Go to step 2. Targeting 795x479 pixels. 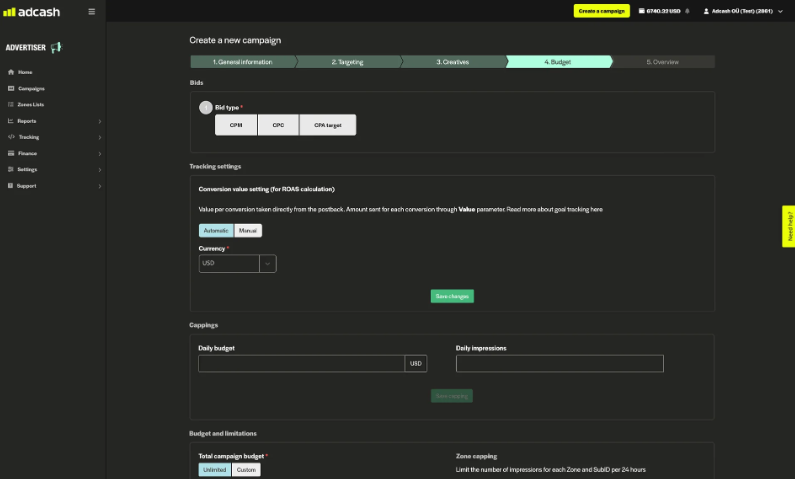[x=347, y=62]
